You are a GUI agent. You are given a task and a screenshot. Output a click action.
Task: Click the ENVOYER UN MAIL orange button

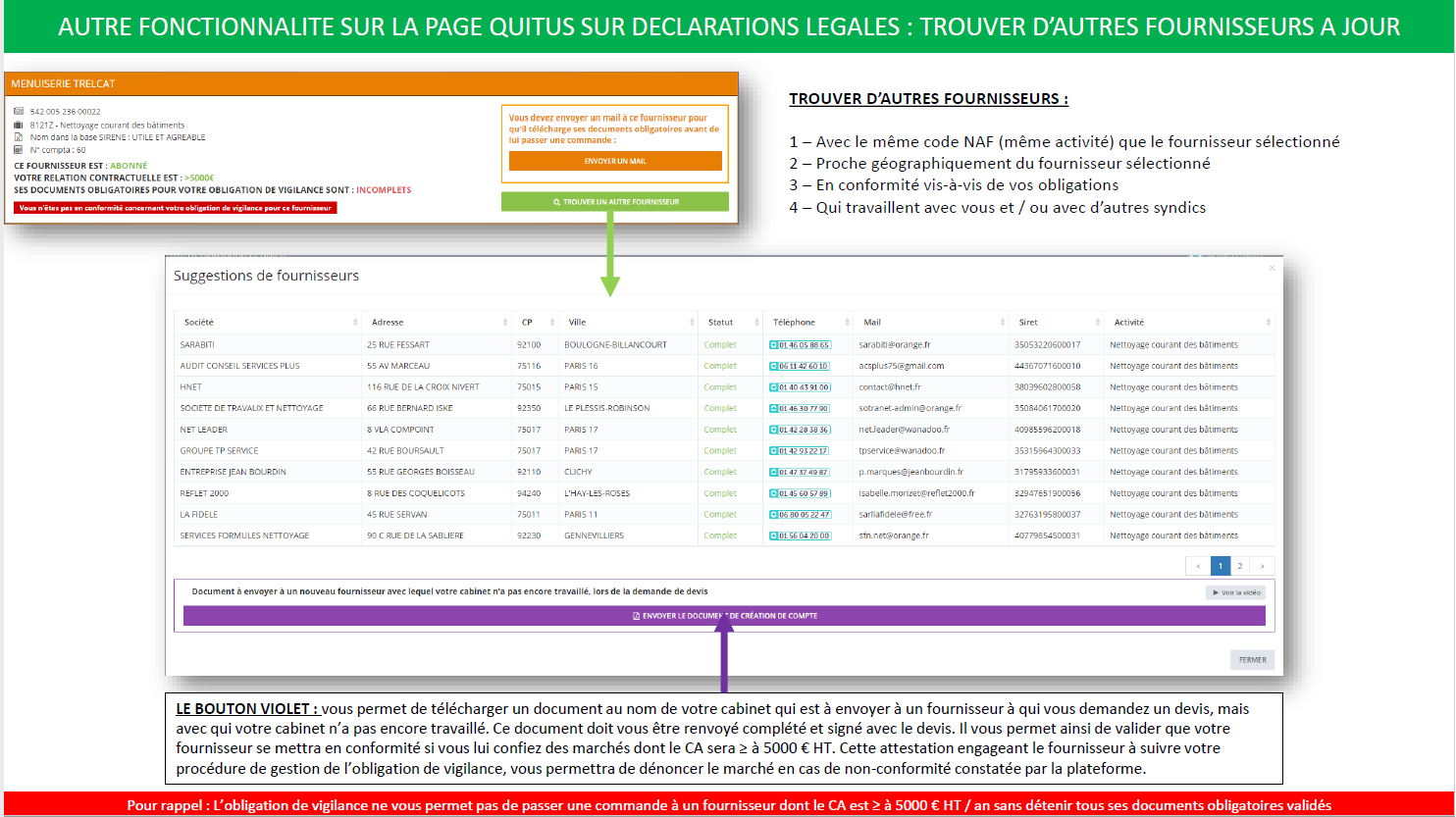point(615,161)
